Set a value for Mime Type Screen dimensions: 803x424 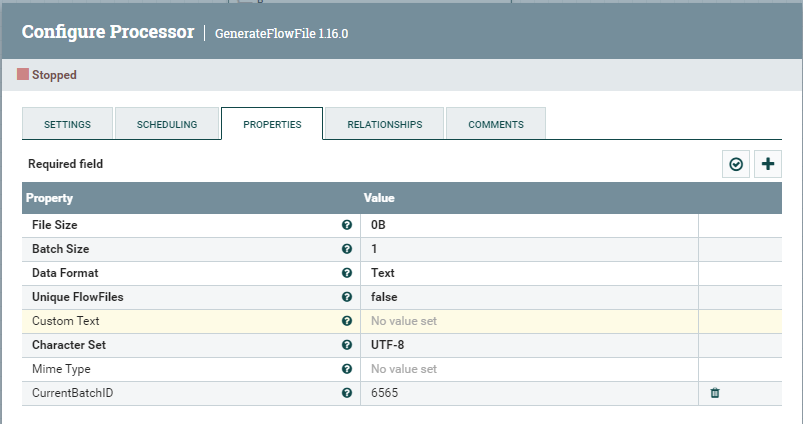[529, 369]
